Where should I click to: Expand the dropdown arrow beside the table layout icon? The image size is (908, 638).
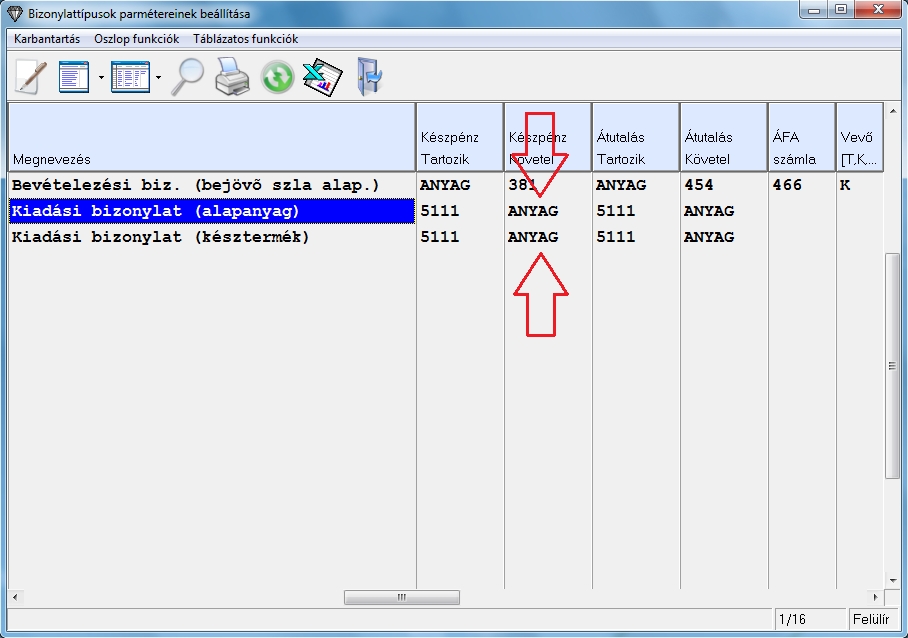point(158,78)
